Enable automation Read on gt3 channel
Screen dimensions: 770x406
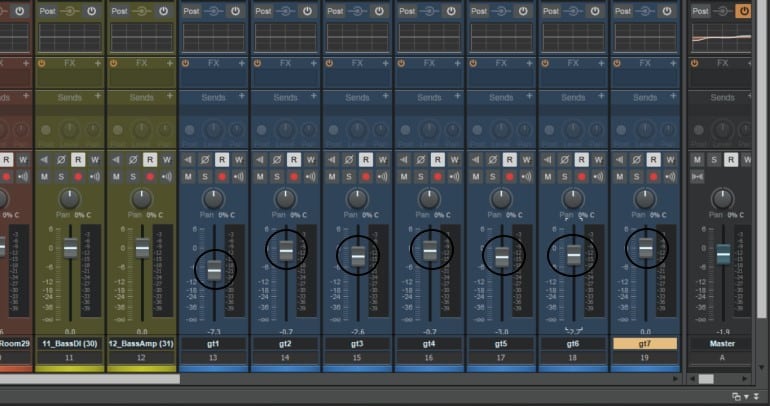365,159
